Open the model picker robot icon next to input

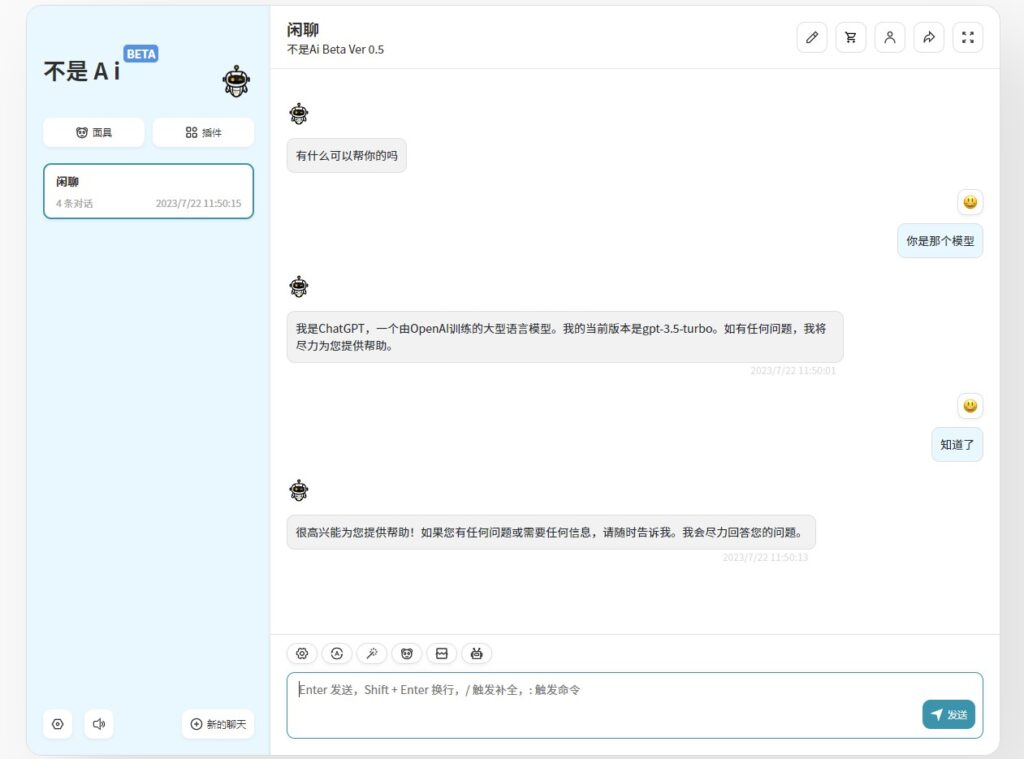tap(477, 653)
